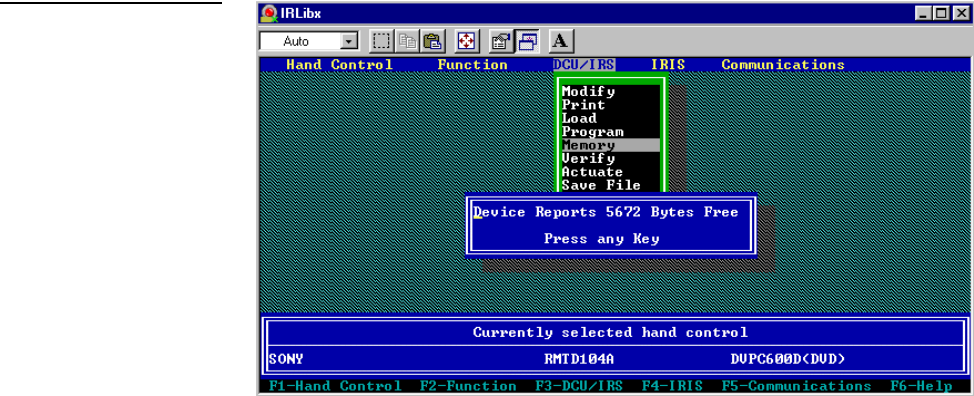Image resolution: width=974 pixels, height=396 pixels.
Task: Click the DVPC600D(DVD) device text
Action: (788, 359)
